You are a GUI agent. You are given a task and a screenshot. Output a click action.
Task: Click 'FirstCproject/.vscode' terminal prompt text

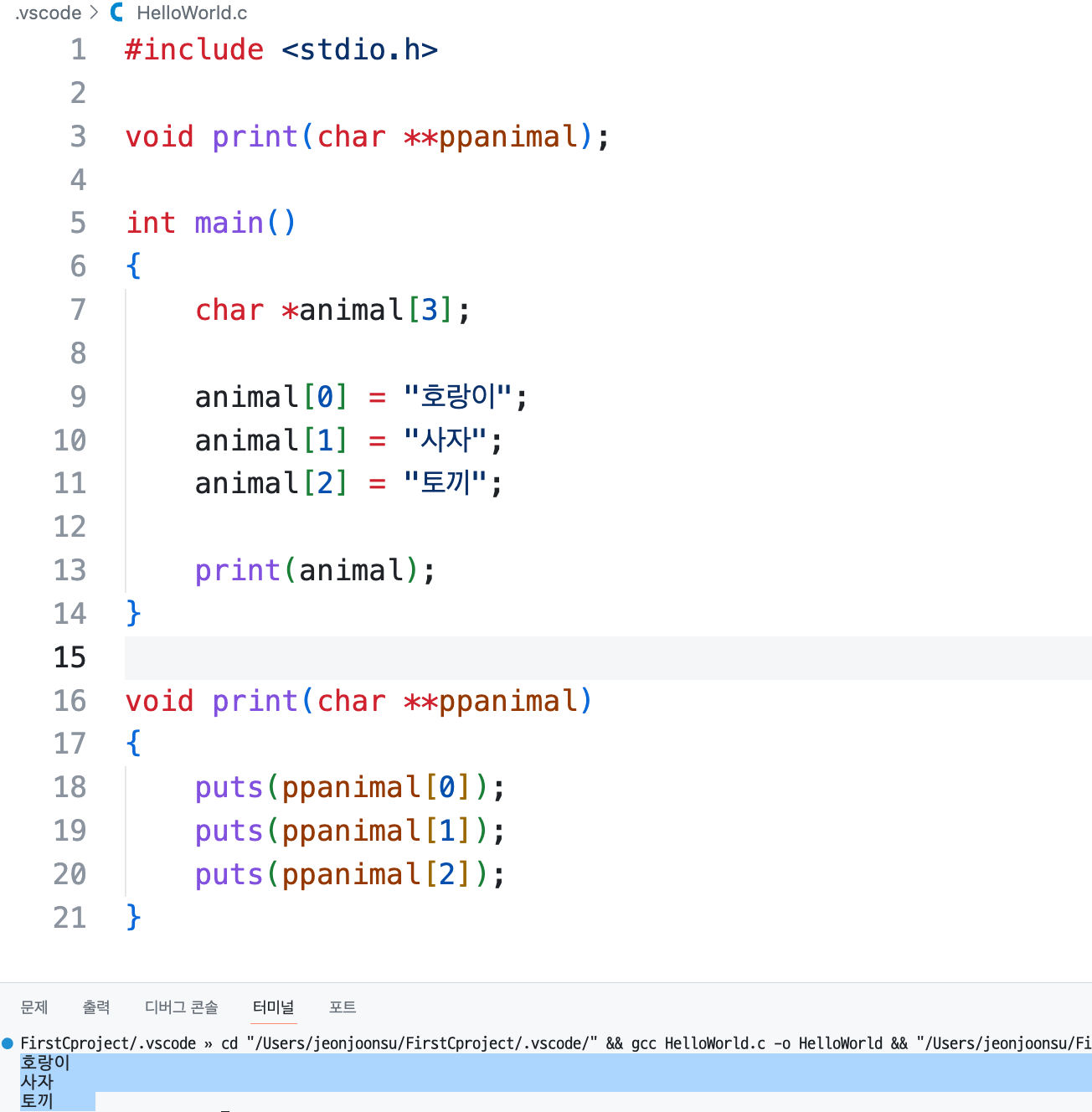point(108,1043)
